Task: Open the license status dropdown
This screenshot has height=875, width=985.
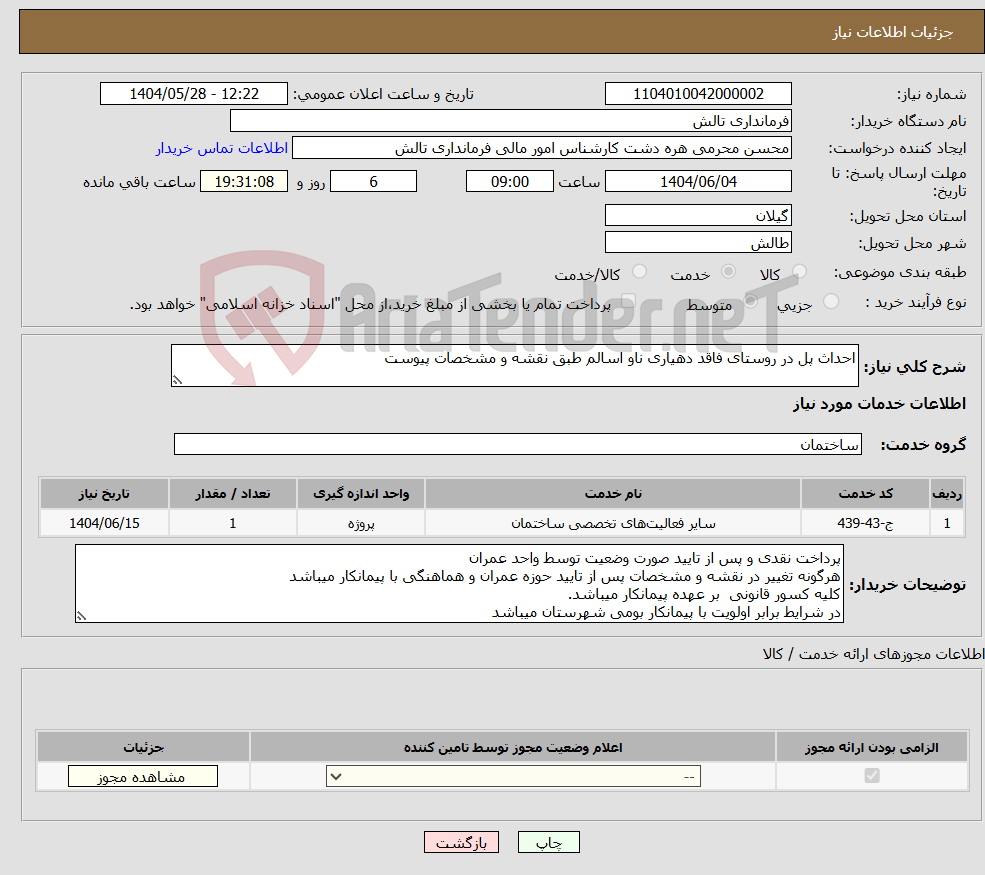Action: pyautogui.click(x=513, y=776)
